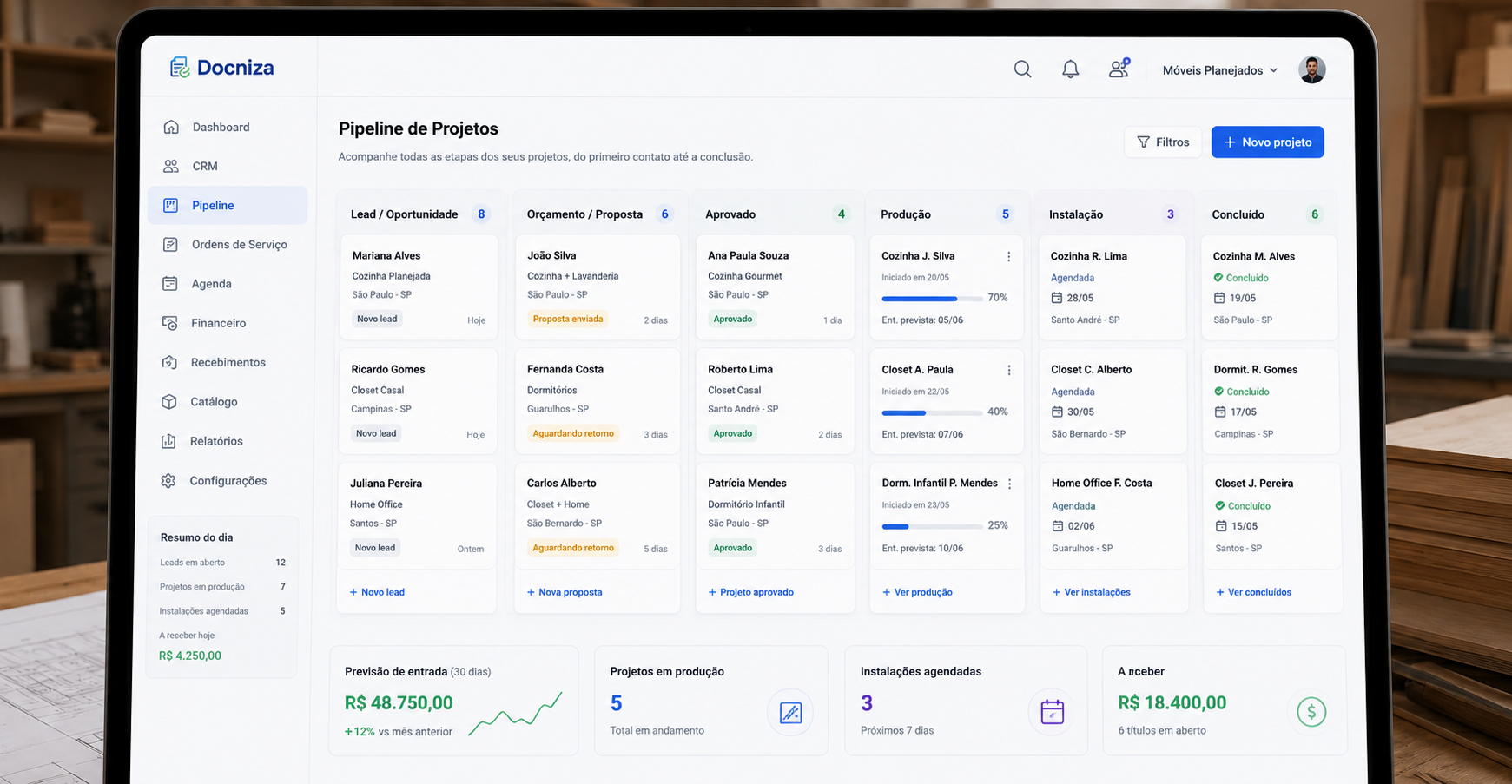This screenshot has height=784, width=1512.
Task: Open the Mariana Alves lead card
Action: pos(419,287)
